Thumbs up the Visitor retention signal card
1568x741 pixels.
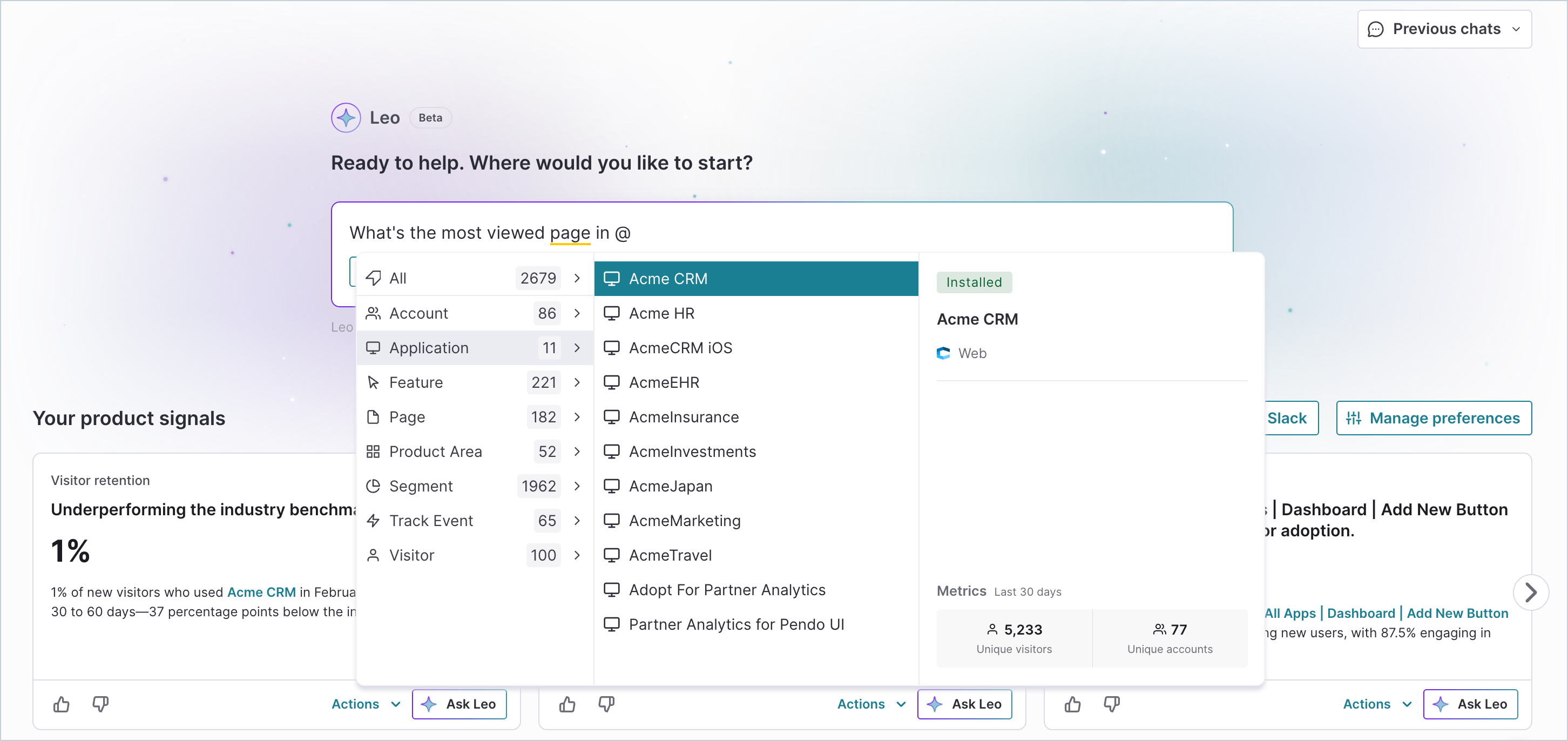62,704
